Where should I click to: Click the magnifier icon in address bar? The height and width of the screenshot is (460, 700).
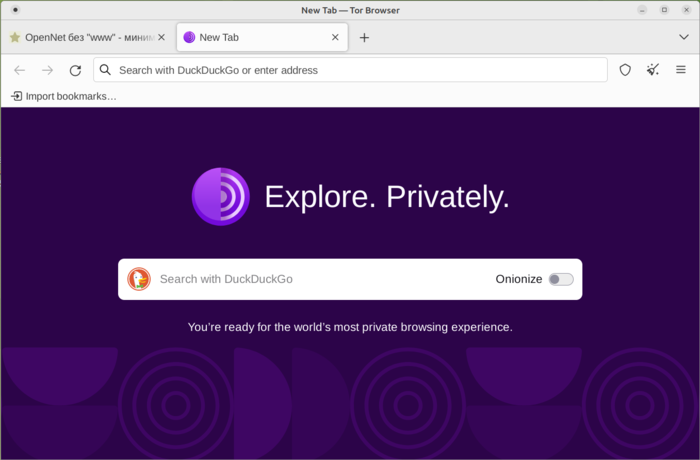pyautogui.click(x=105, y=70)
